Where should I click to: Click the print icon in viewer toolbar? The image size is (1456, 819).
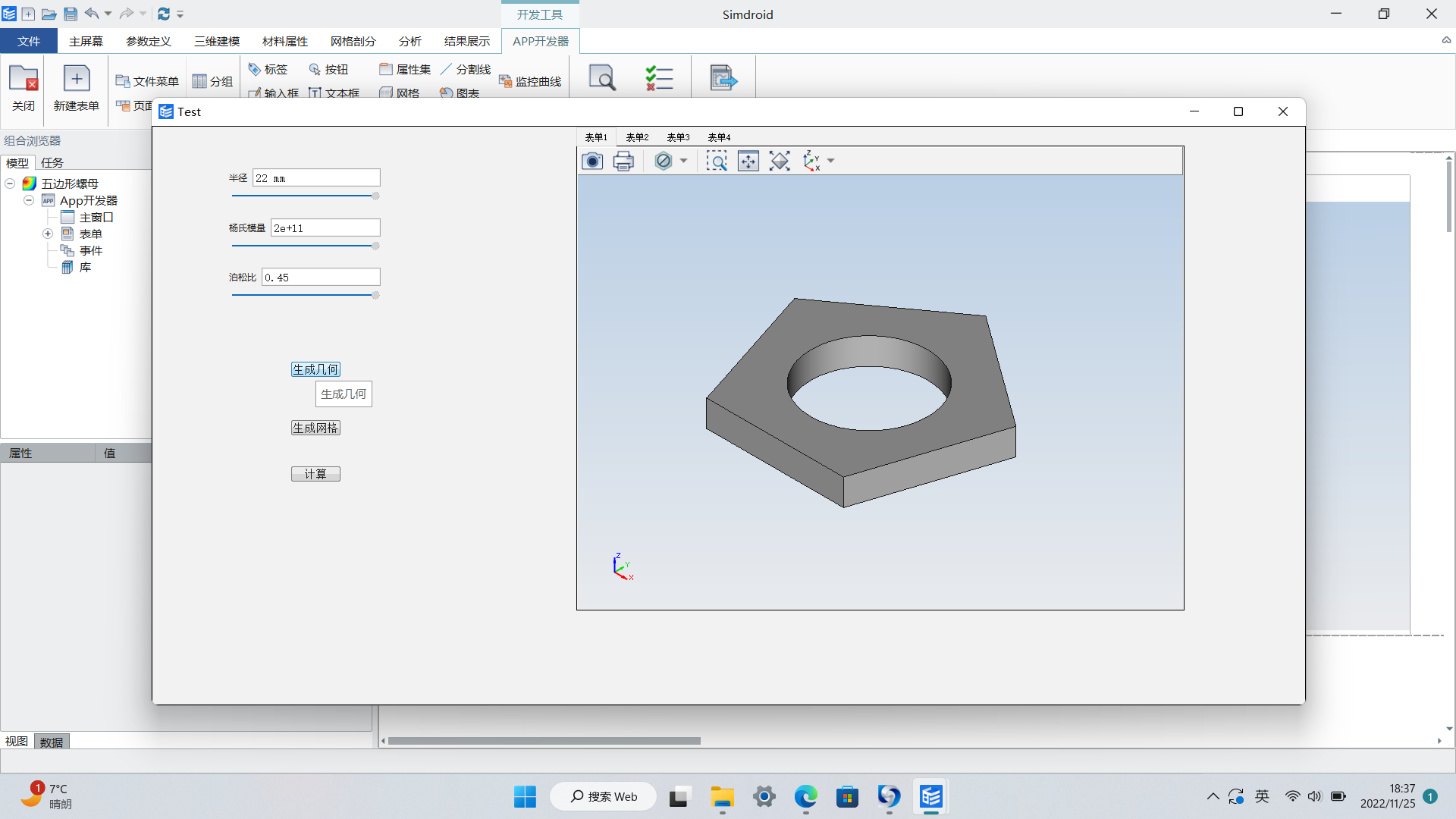[623, 161]
